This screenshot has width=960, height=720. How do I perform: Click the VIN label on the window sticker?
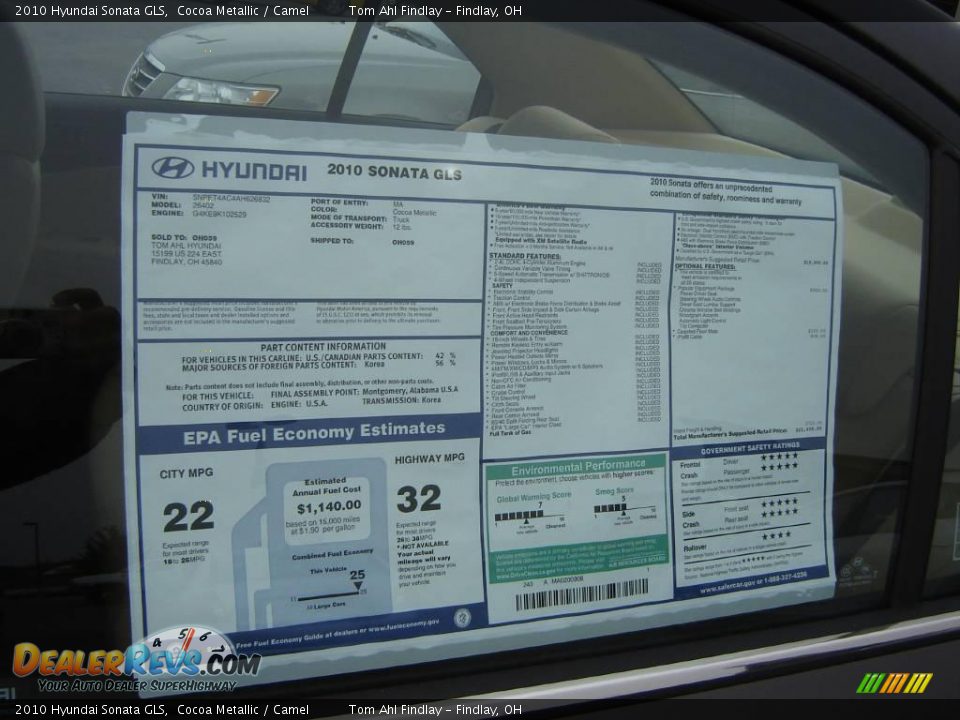click(159, 197)
